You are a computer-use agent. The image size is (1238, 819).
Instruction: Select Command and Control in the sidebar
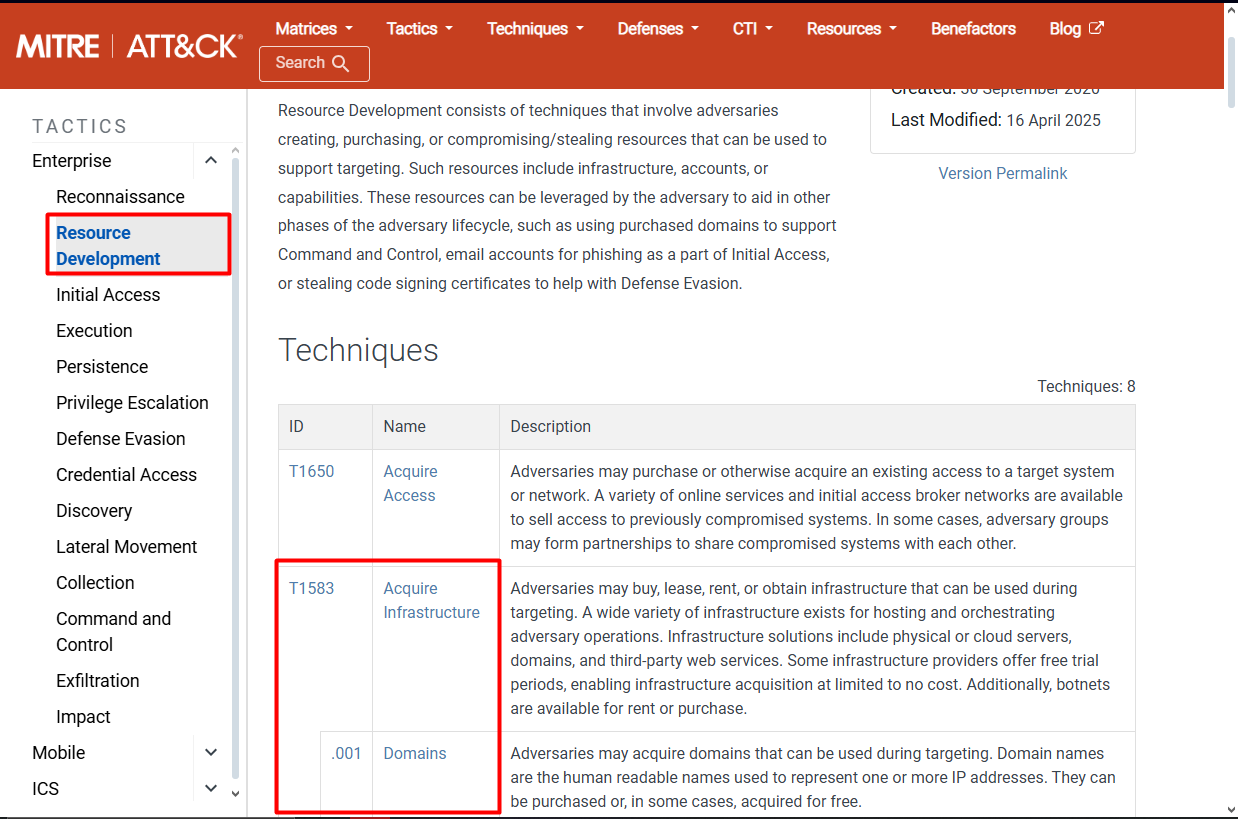pyautogui.click(x=113, y=632)
